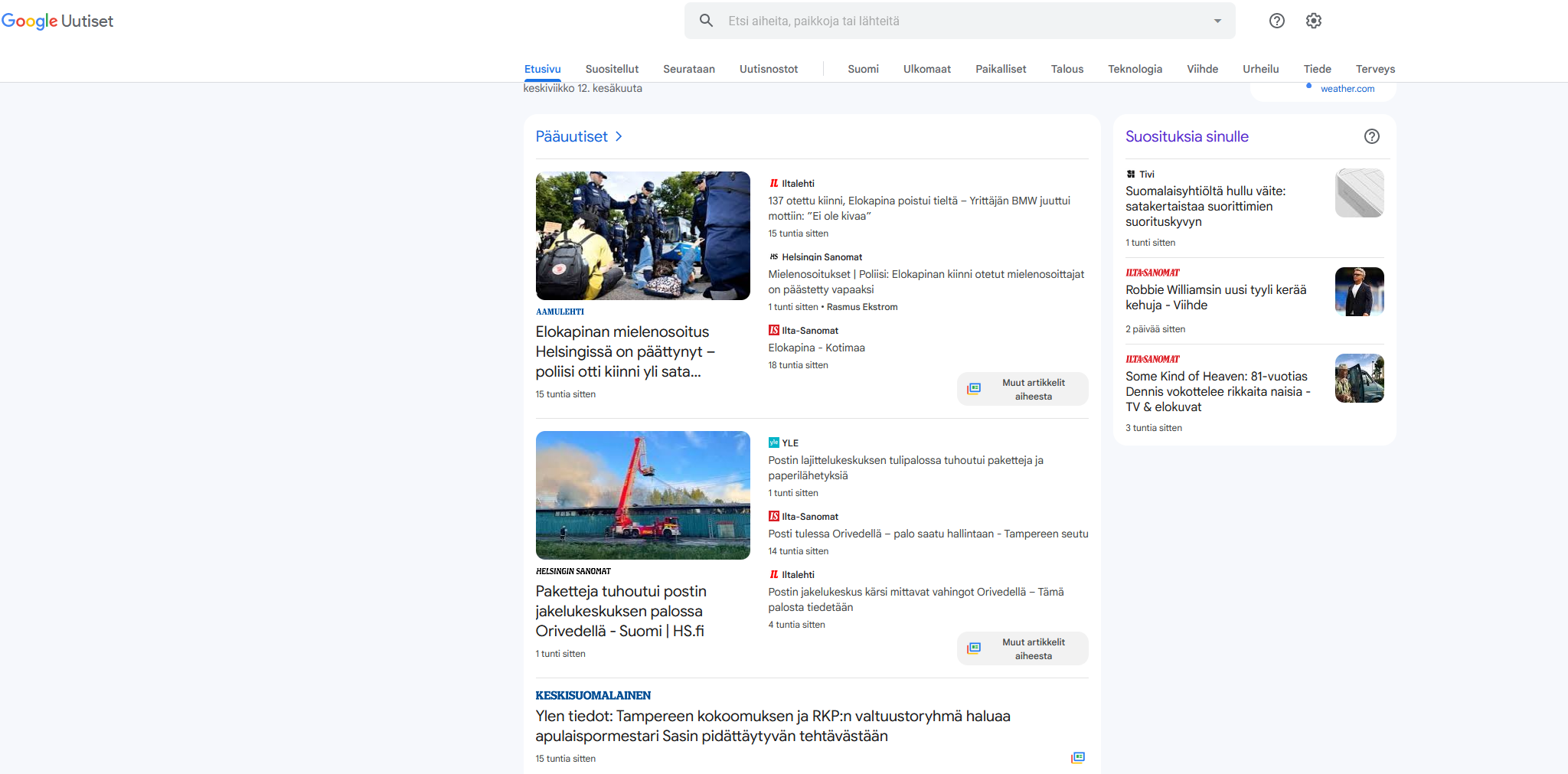Open the 'Elokapina - Kotimaa' article
The height and width of the screenshot is (774, 1568).
tap(817, 348)
